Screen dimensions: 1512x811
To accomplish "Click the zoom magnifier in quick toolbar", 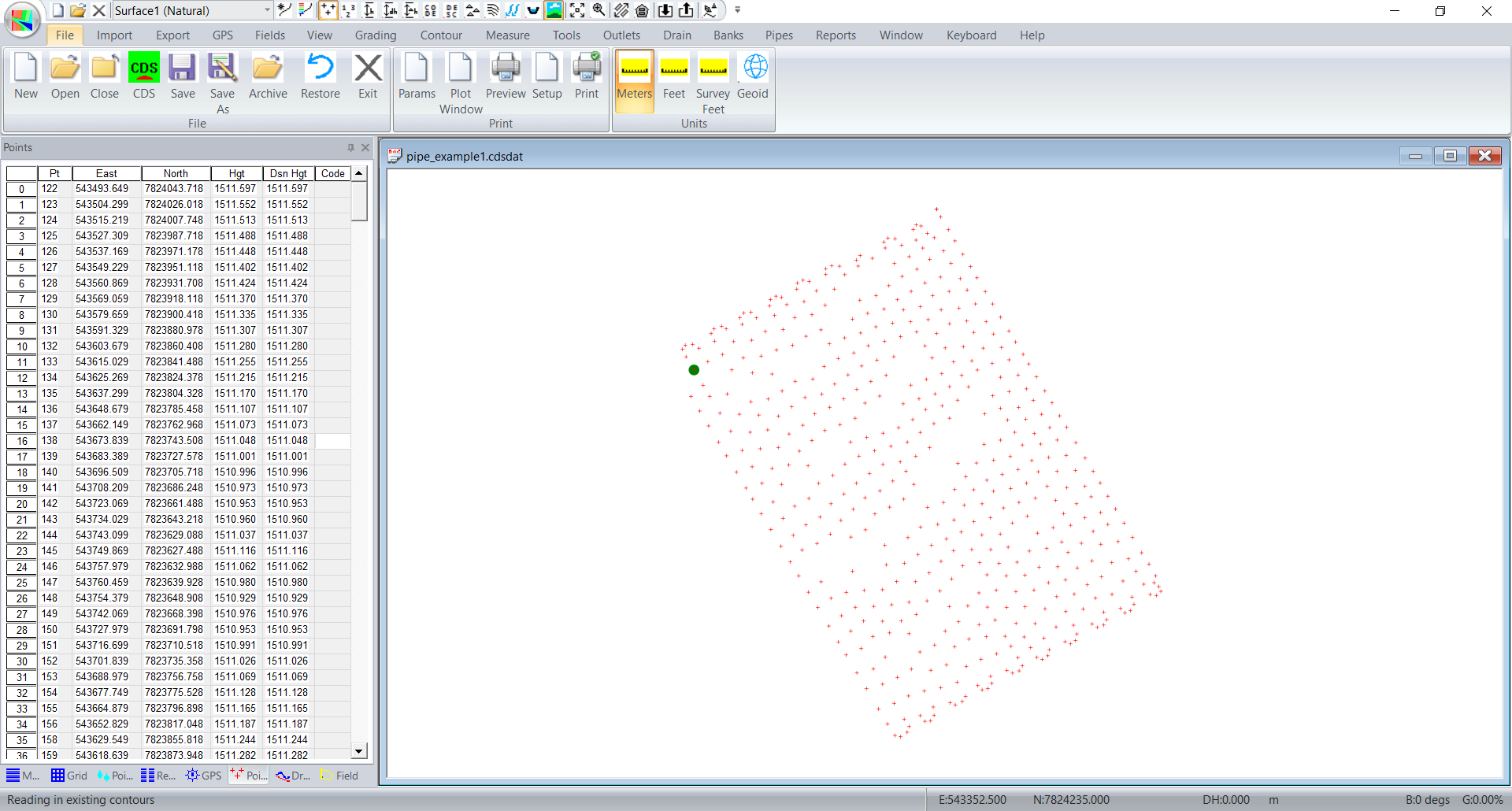I will [x=599, y=10].
